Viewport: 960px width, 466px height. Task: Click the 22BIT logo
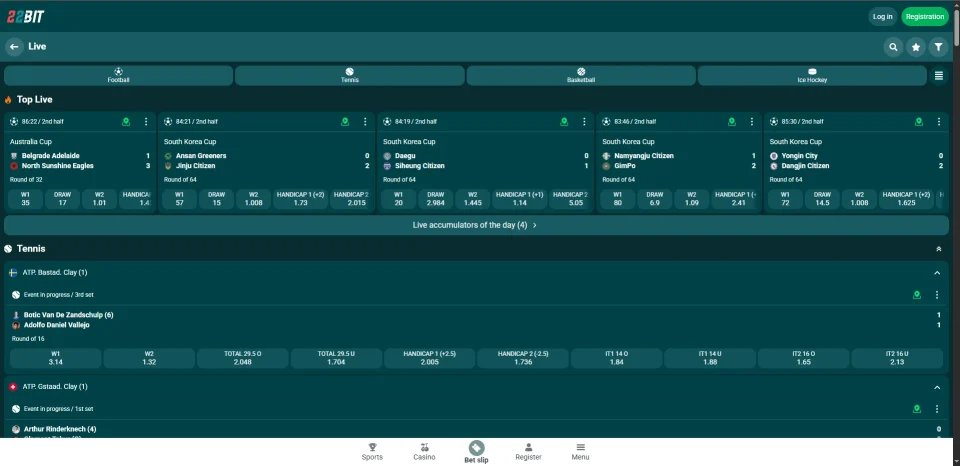pos(26,17)
